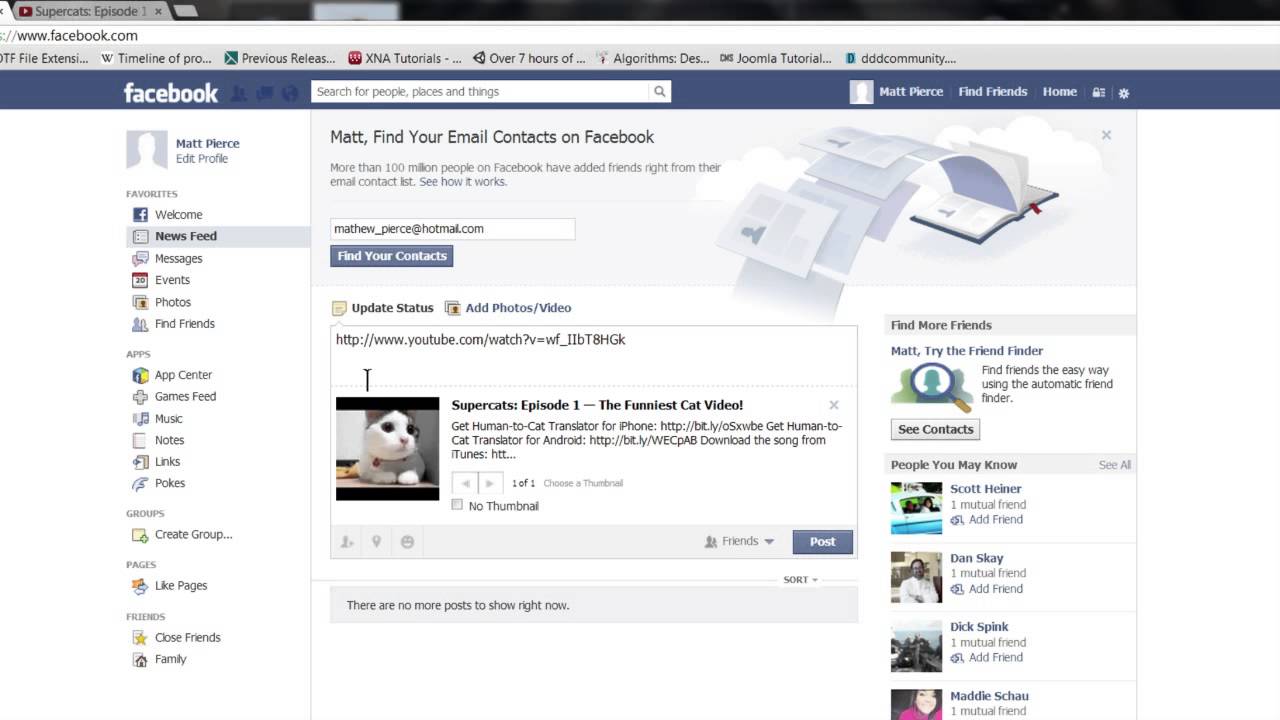This screenshot has height=720, width=1280.
Task: Select next thumbnail arrow
Action: click(489, 483)
